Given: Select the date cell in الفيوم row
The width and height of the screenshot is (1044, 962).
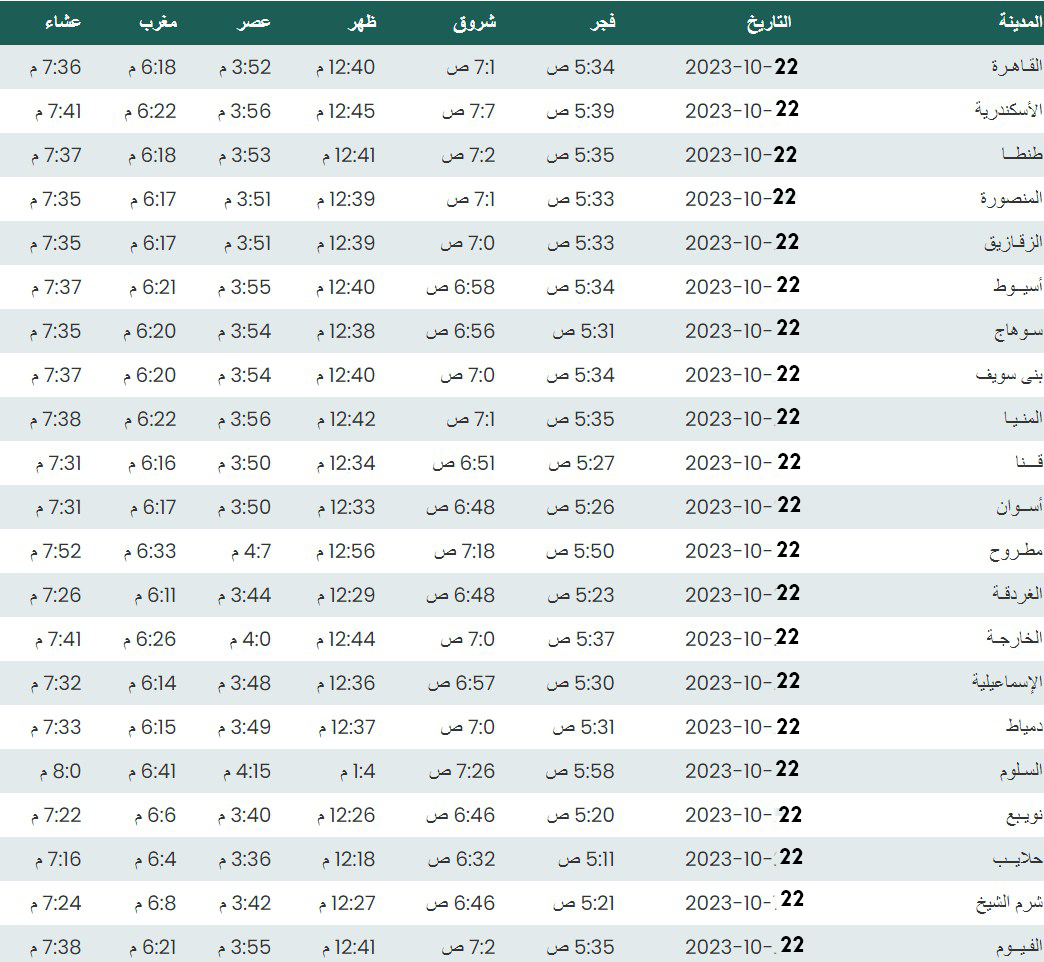Looking at the screenshot, I should point(743,946).
